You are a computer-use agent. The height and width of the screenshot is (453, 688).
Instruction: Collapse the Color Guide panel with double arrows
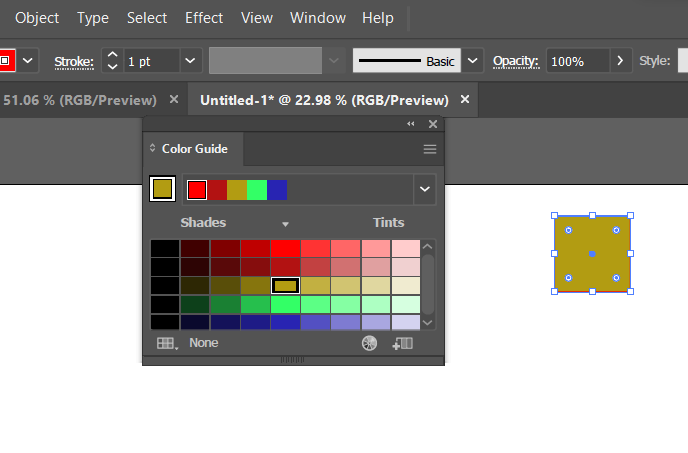click(x=411, y=124)
